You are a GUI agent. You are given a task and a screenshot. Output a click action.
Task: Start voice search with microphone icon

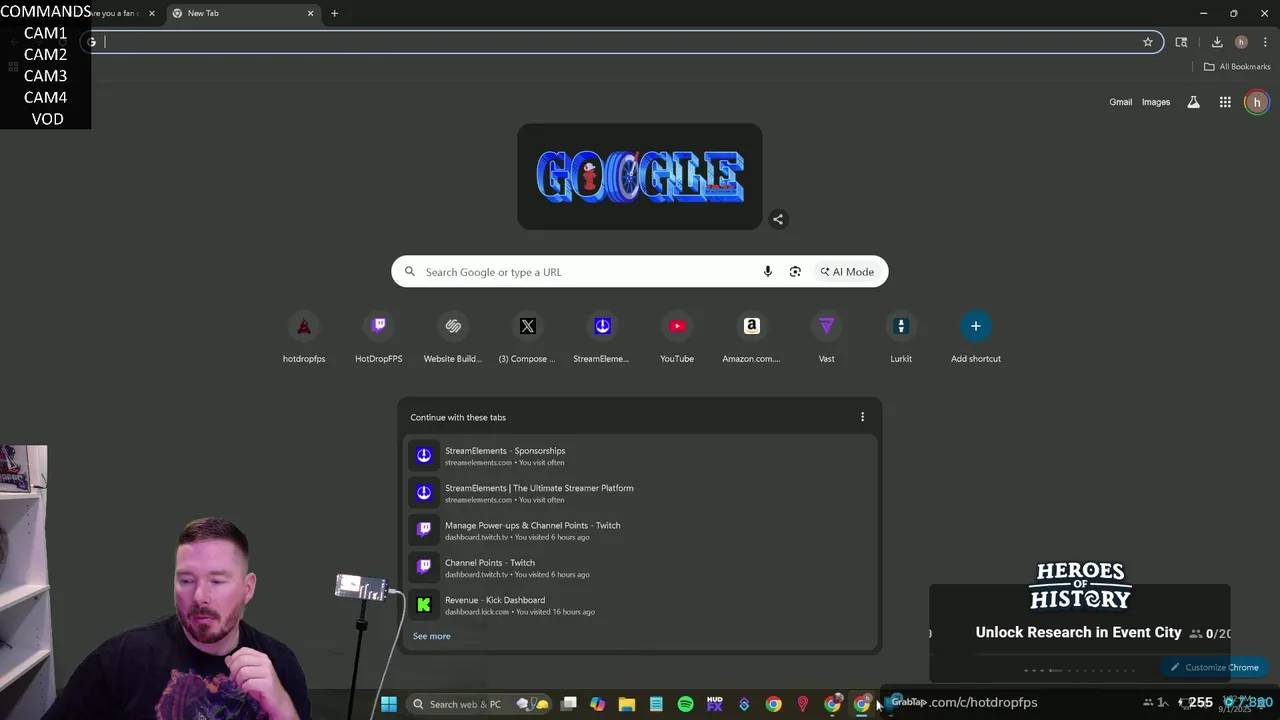(x=768, y=272)
